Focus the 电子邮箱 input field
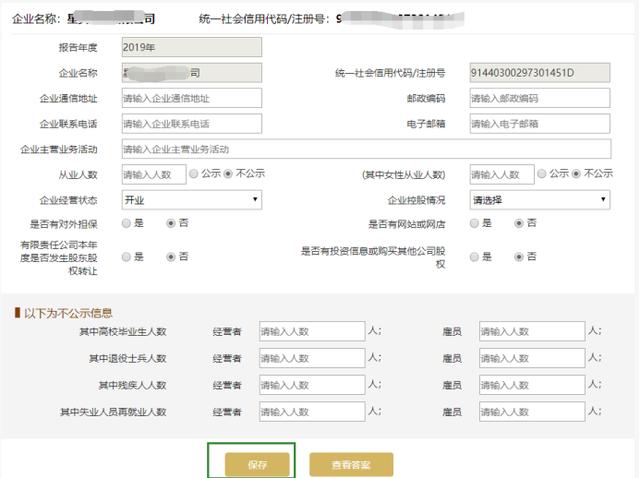Image resolution: width=640 pixels, height=478 pixels. (x=540, y=124)
